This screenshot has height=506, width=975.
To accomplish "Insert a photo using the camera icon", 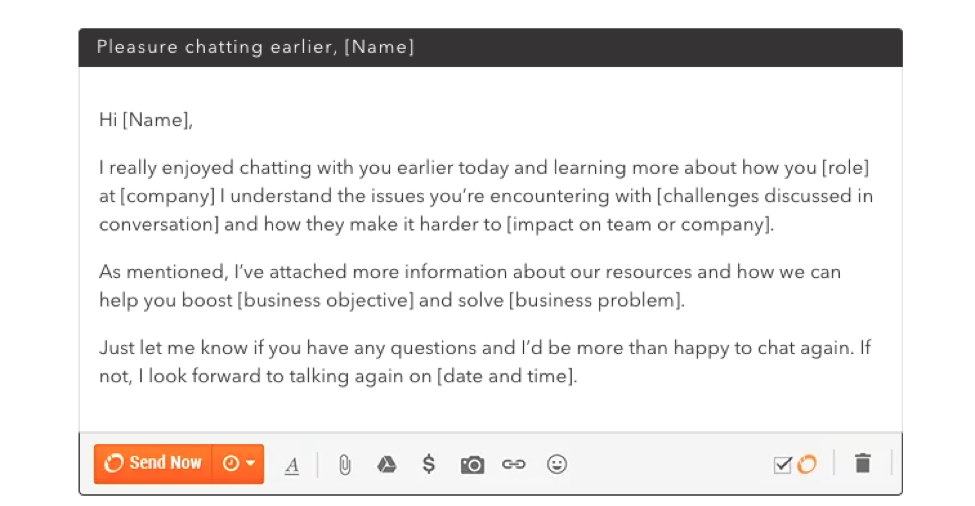I will pyautogui.click(x=472, y=464).
